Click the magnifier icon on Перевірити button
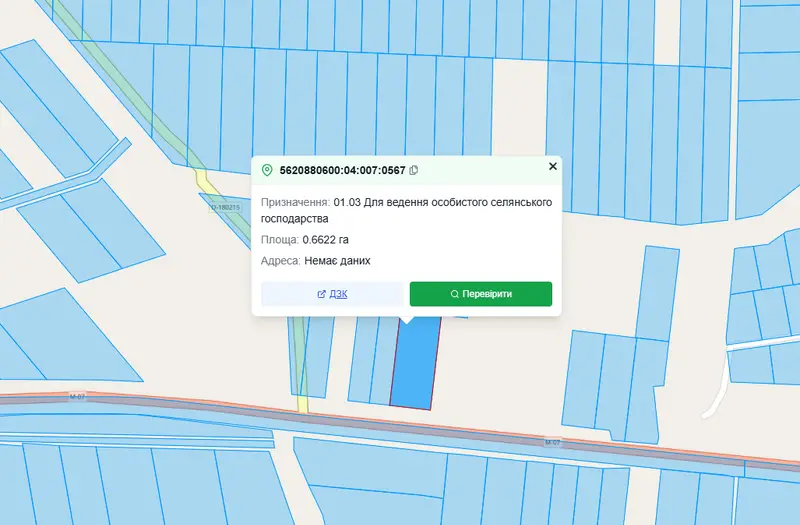800x525 pixels. (455, 294)
